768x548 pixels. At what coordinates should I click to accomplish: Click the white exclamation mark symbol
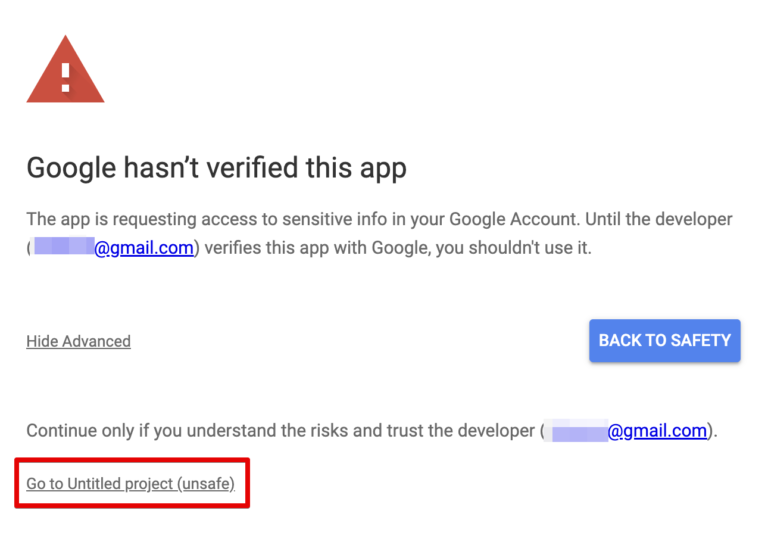65,75
